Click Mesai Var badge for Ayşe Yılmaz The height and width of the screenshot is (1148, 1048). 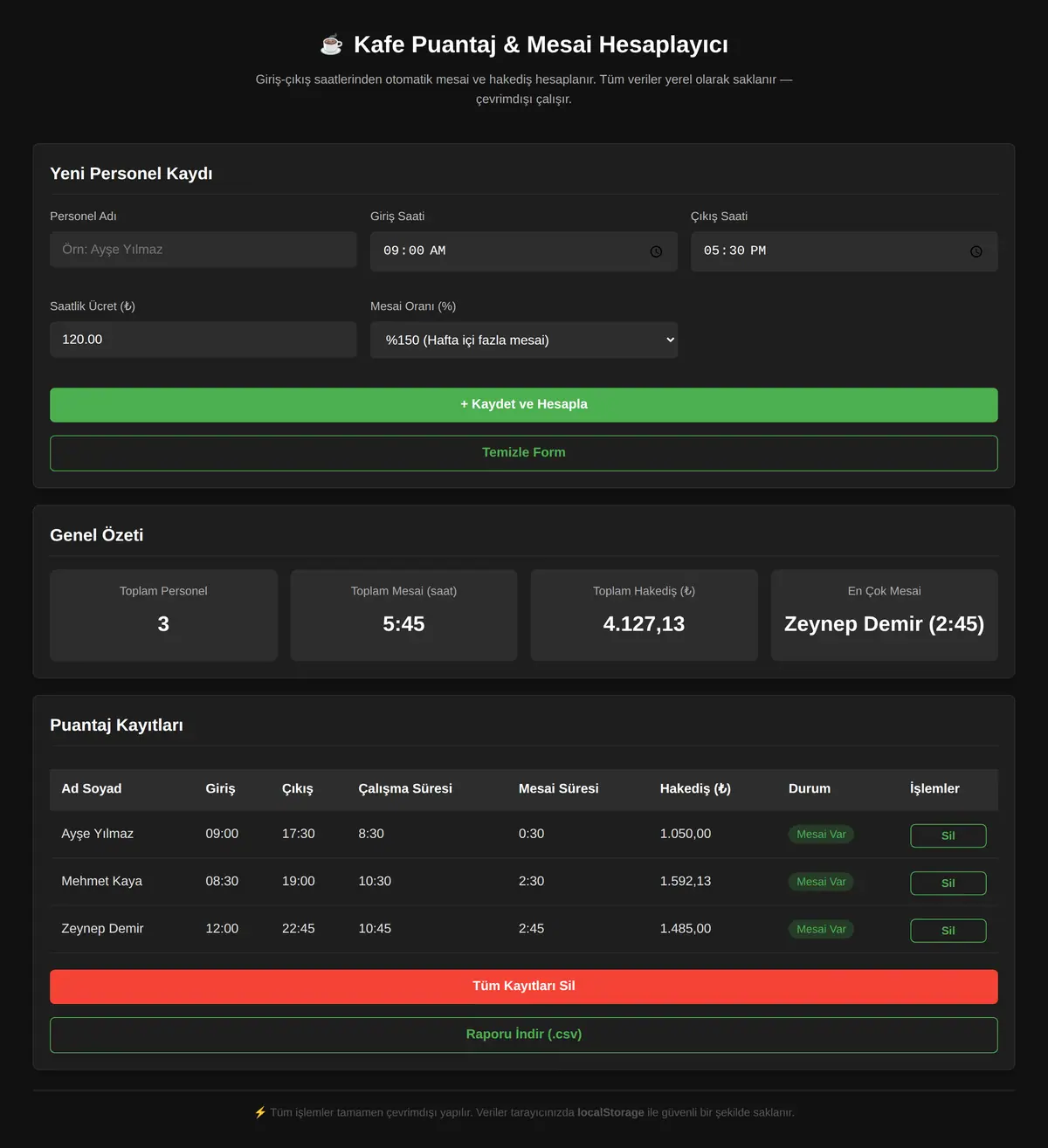[821, 835]
